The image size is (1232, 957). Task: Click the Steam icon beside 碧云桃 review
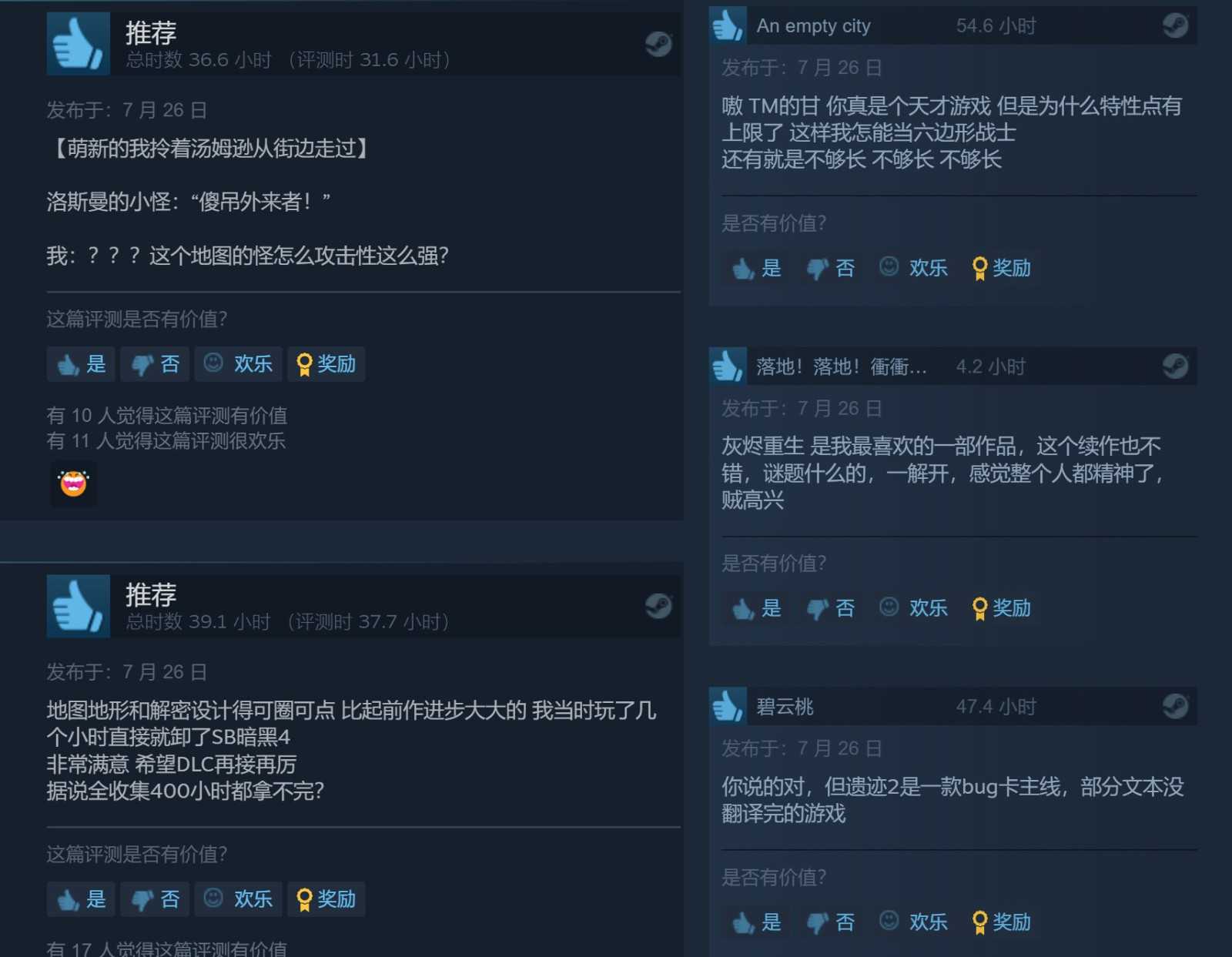pyautogui.click(x=1175, y=706)
